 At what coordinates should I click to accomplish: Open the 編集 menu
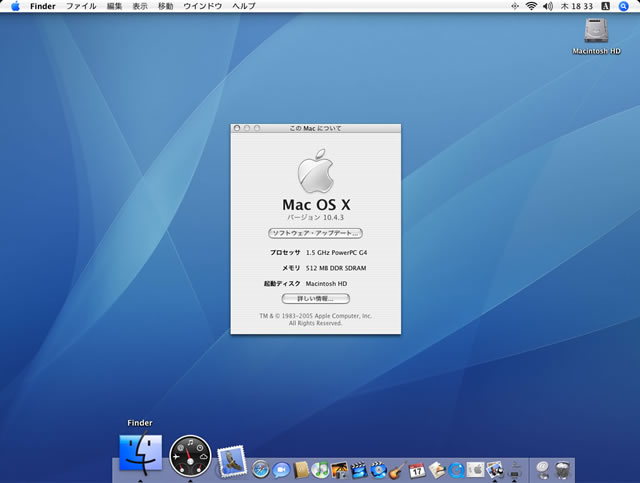coord(114,6)
